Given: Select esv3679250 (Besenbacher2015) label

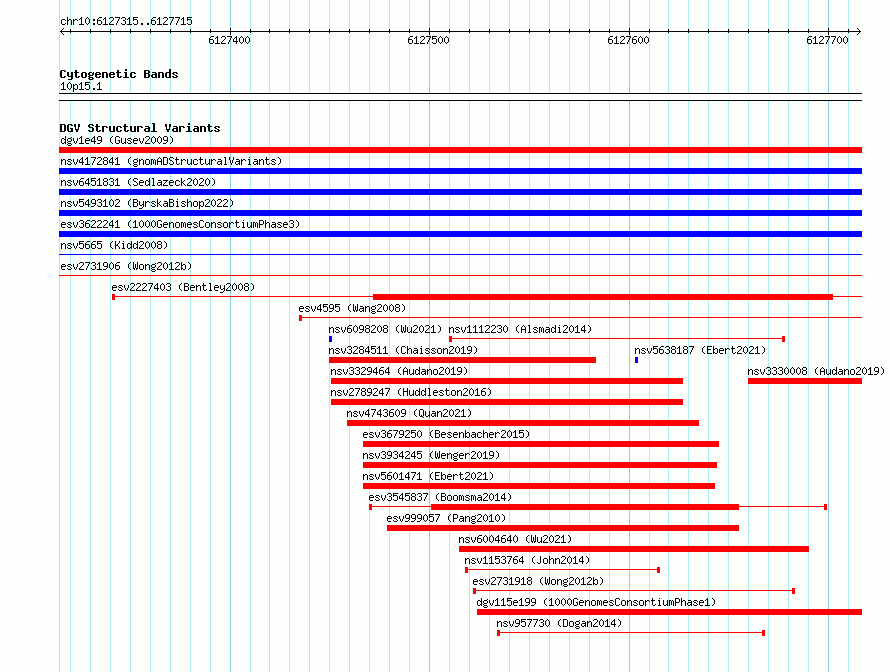Looking at the screenshot, I should 446,434.
